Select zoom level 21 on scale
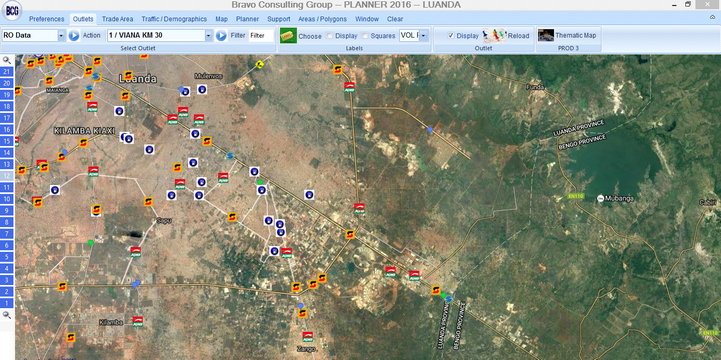The image size is (721, 360). coord(7,72)
